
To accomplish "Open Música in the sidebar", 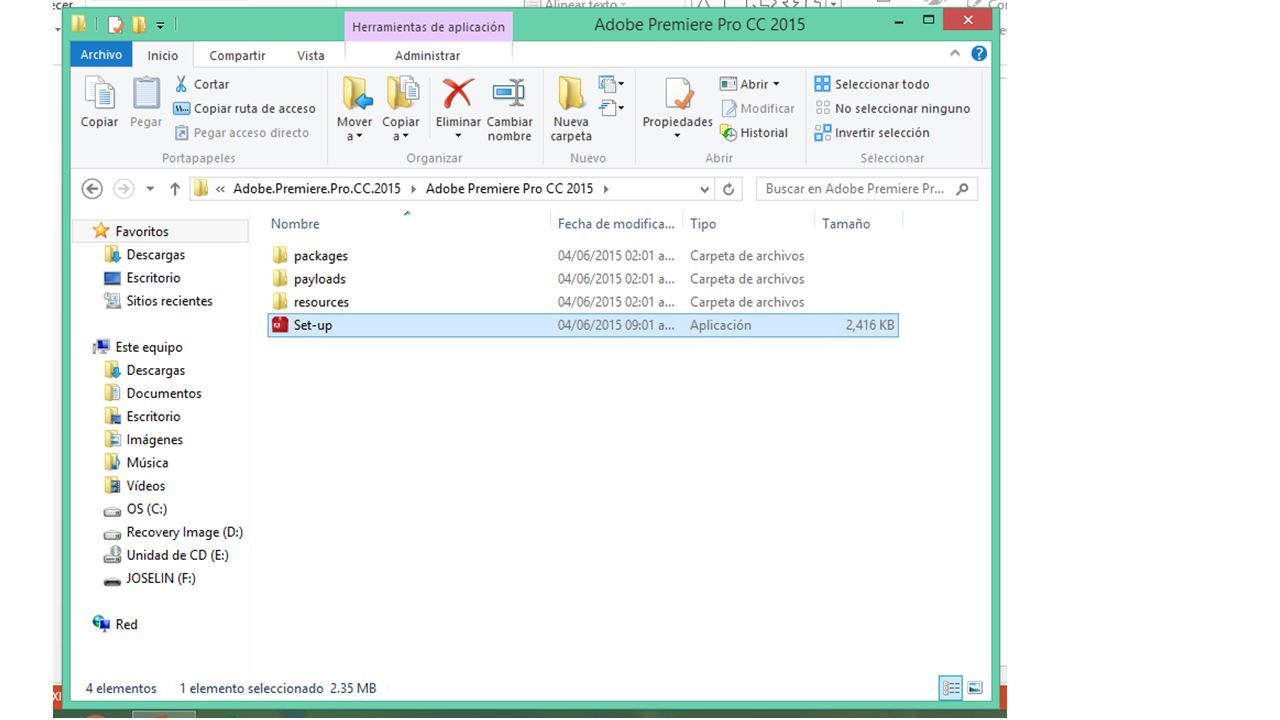I will pyautogui.click(x=147, y=462).
